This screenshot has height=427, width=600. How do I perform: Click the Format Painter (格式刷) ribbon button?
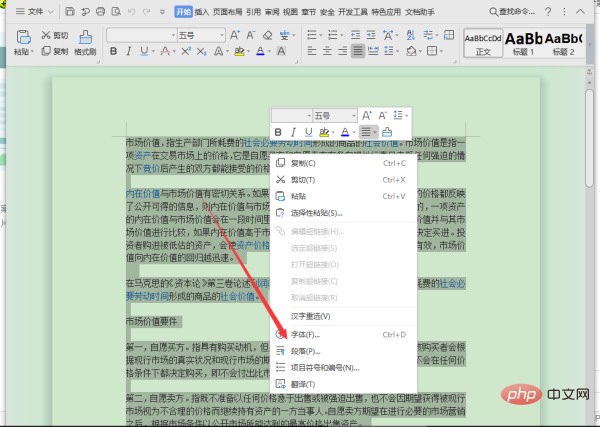(85, 44)
